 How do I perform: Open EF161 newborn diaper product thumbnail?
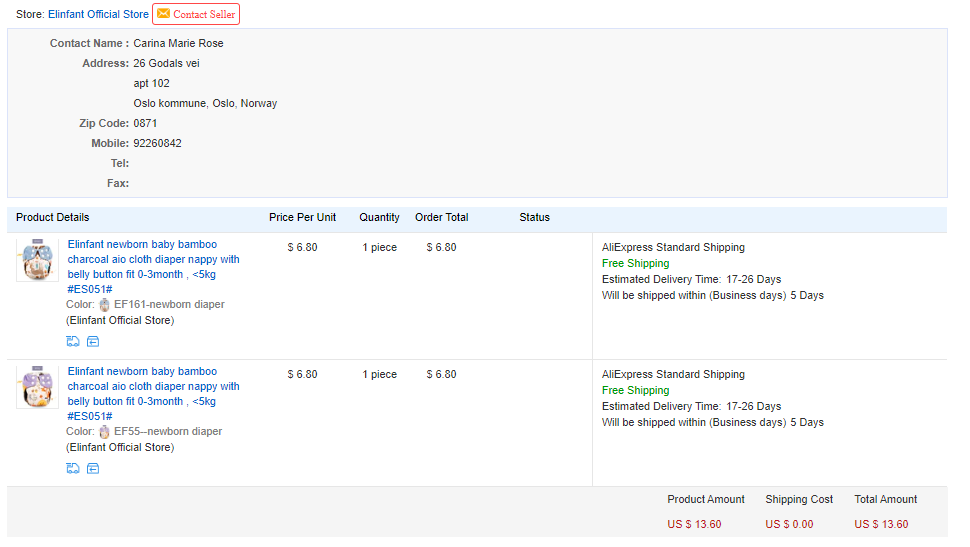(x=37, y=261)
